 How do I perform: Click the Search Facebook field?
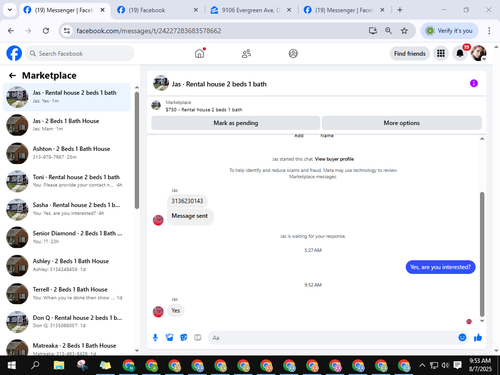tap(80, 53)
